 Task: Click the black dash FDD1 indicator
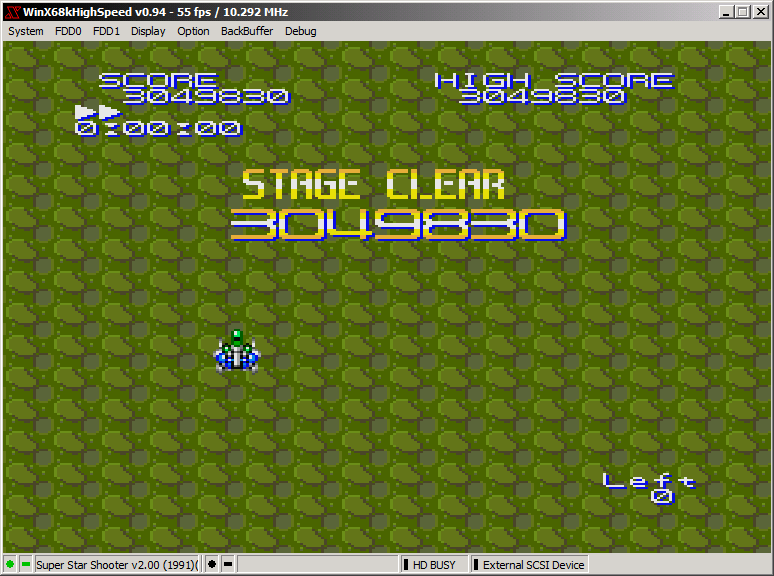pyautogui.click(x=228, y=564)
